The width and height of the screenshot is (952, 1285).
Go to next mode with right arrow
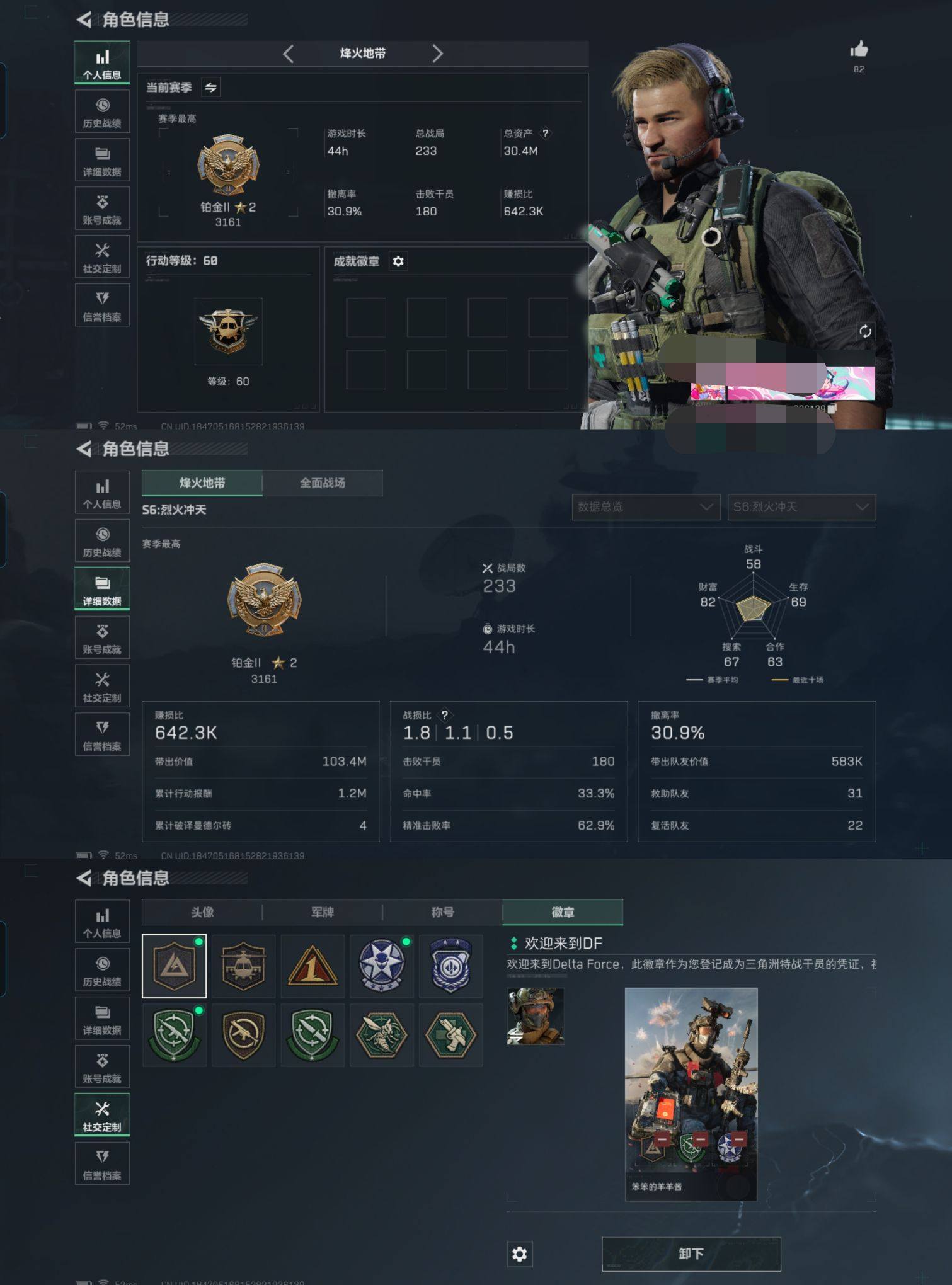click(x=437, y=54)
